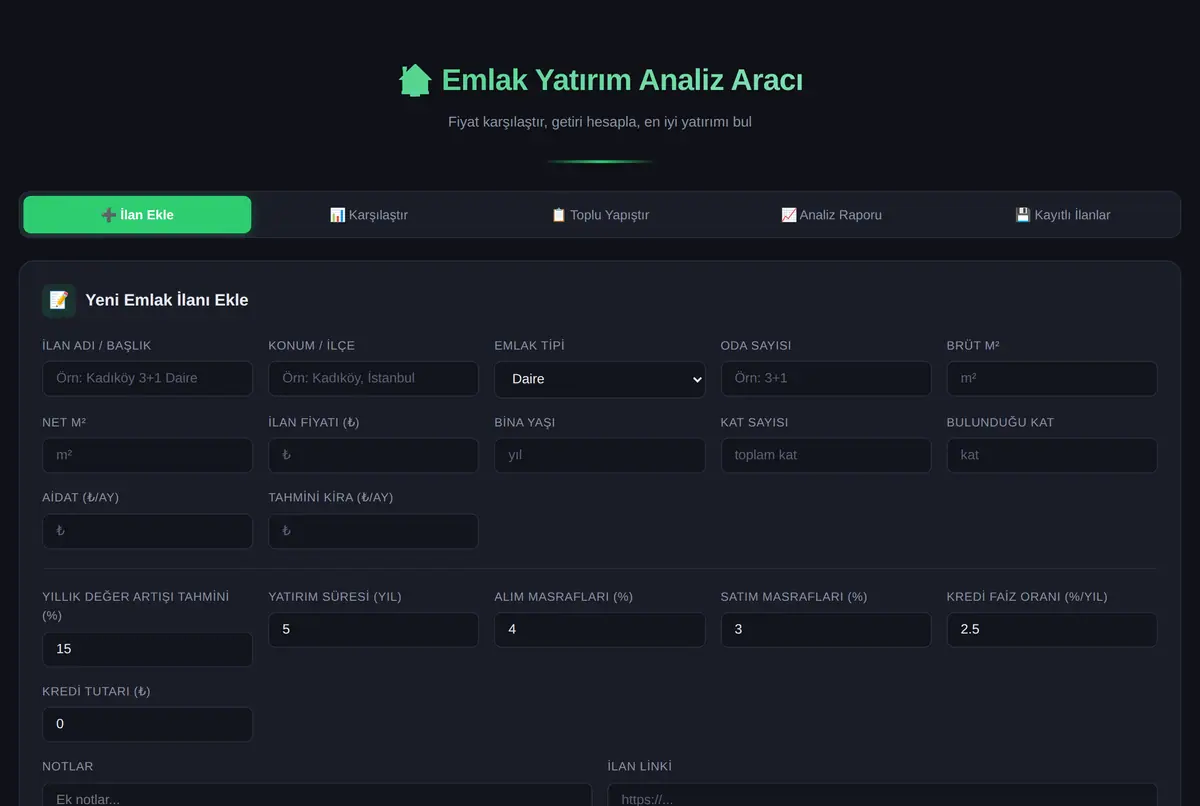Focus the İlan Linki URL field
This screenshot has width=1200, height=806.
click(x=882, y=795)
